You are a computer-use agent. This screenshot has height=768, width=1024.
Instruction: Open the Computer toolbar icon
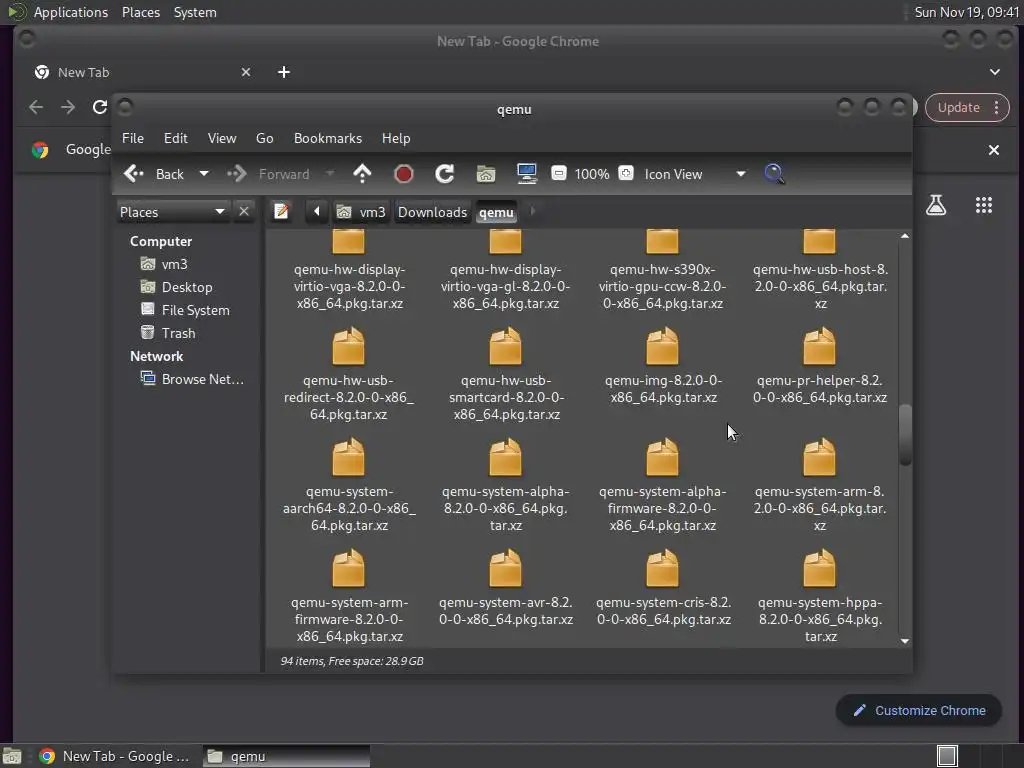pyautogui.click(x=526, y=174)
